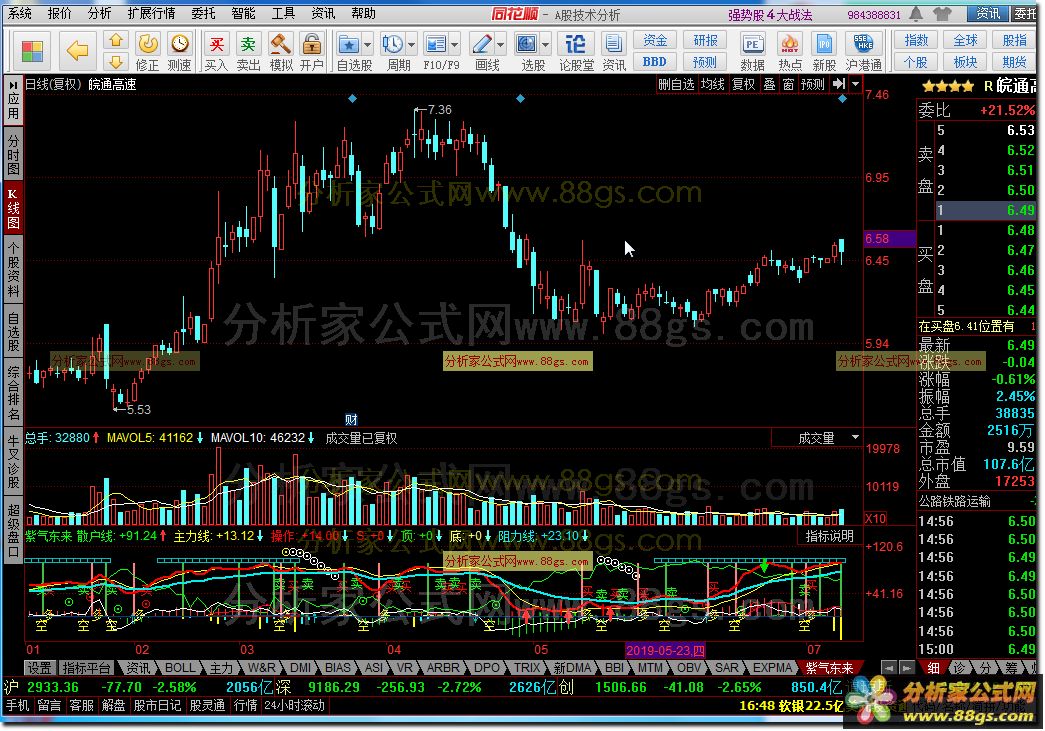Open 模拟 gavel simulation trading icon
The width and height of the screenshot is (1045, 731).
coord(280,45)
